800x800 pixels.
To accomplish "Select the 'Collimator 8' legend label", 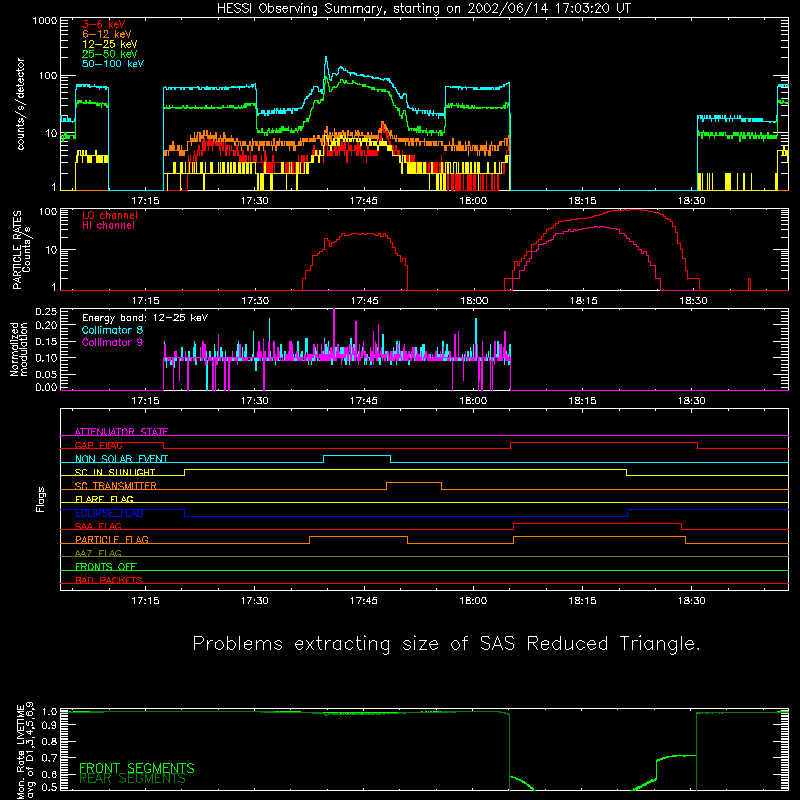I will (112, 330).
